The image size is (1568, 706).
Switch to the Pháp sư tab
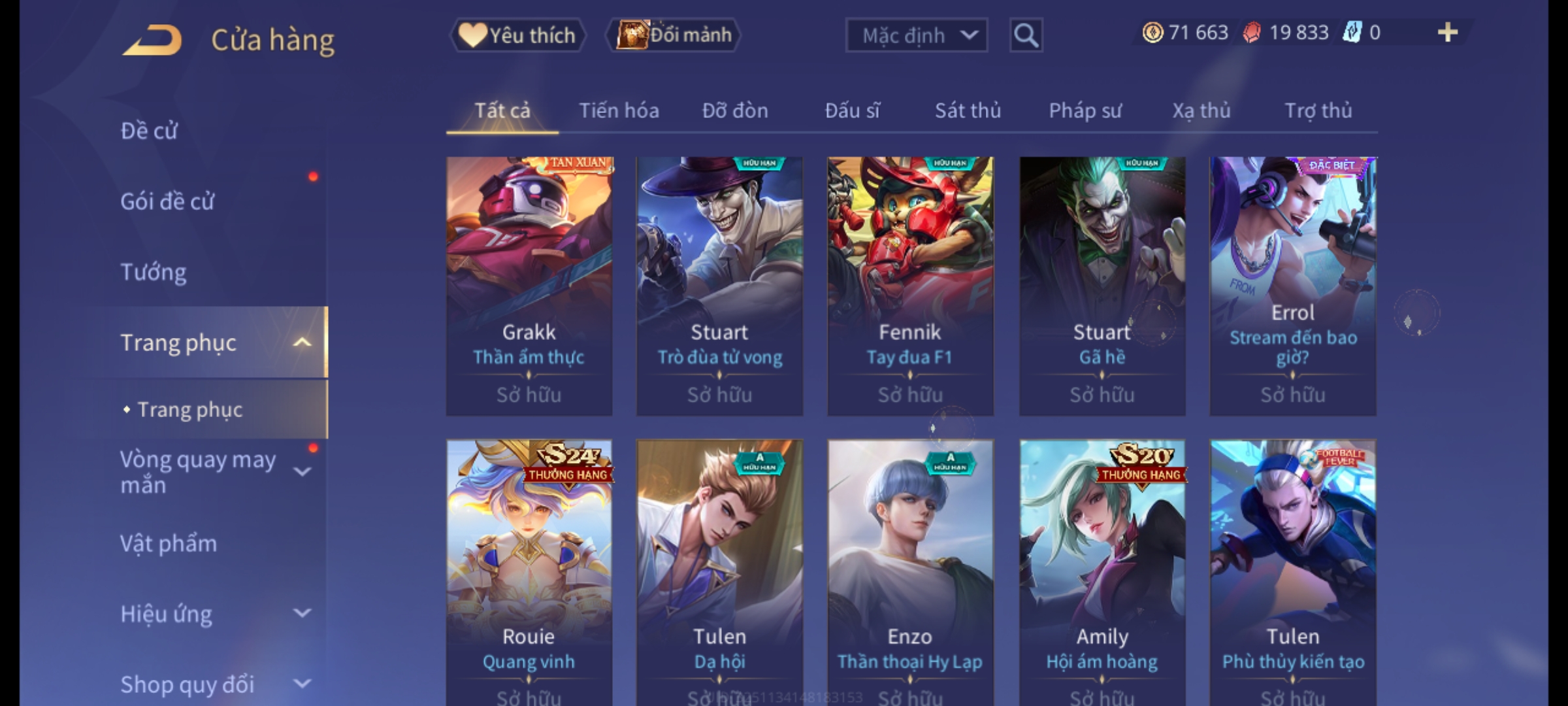coord(1085,111)
